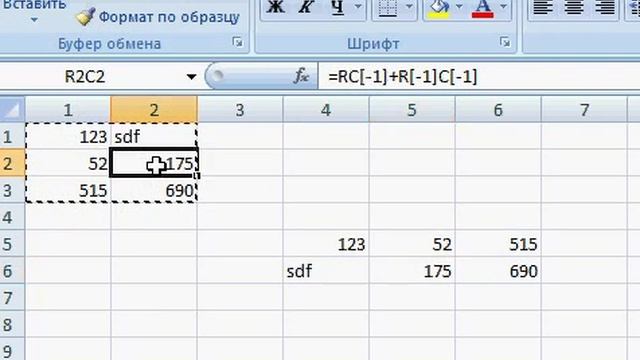Select column header 4
640x360 pixels.
coord(326,110)
